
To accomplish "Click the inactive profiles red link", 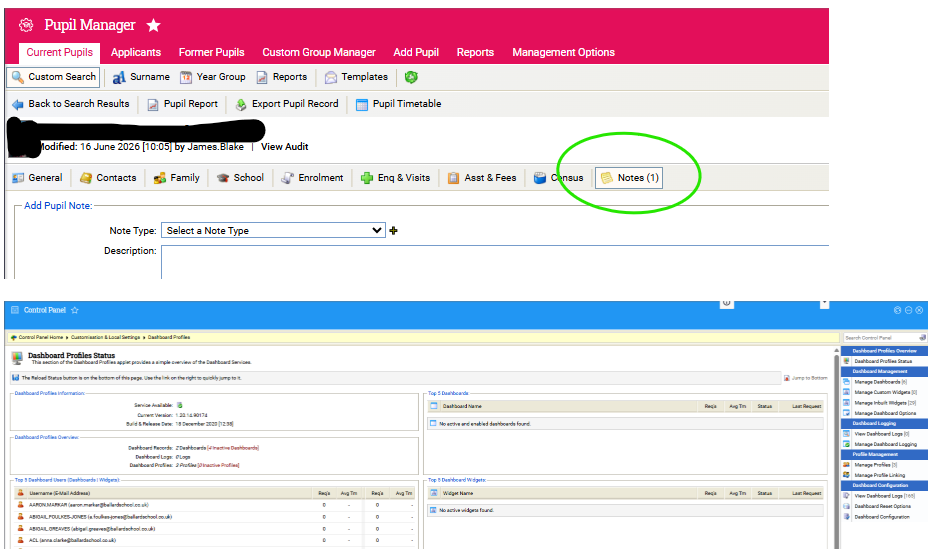I will click(218, 466).
